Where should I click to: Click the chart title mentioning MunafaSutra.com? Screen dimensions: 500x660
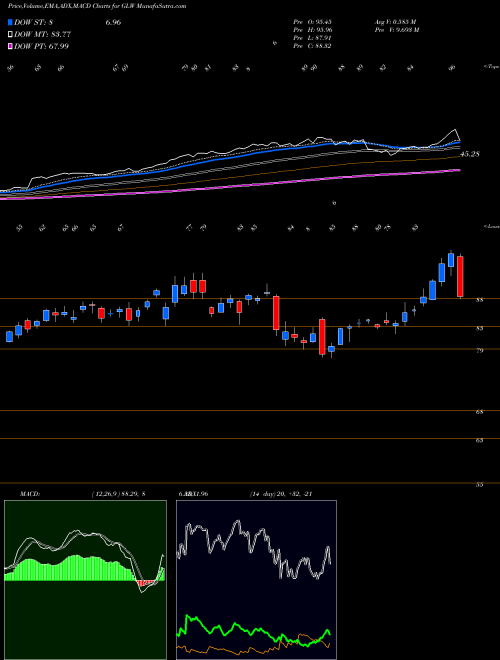tap(97, 6)
